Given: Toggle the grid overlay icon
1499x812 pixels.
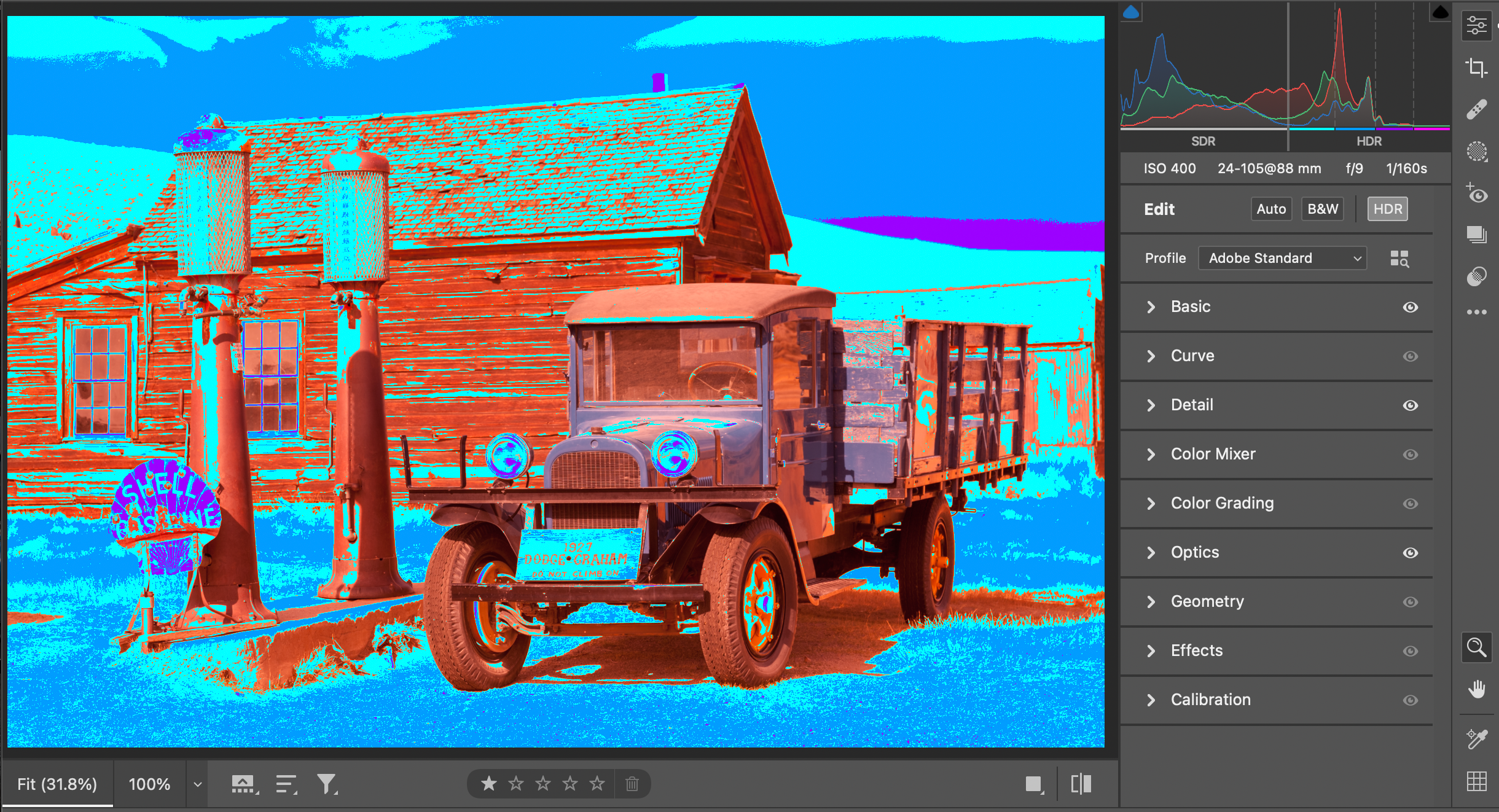Looking at the screenshot, I should pyautogui.click(x=1476, y=781).
